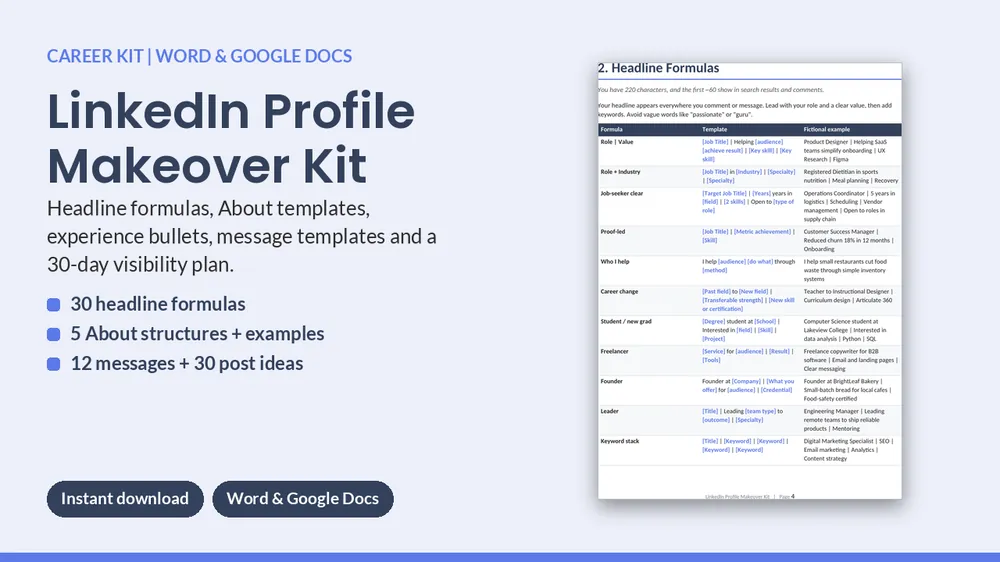Click the '2. Headline Formulas' section heading
This screenshot has width=1000, height=562.
tap(658, 68)
